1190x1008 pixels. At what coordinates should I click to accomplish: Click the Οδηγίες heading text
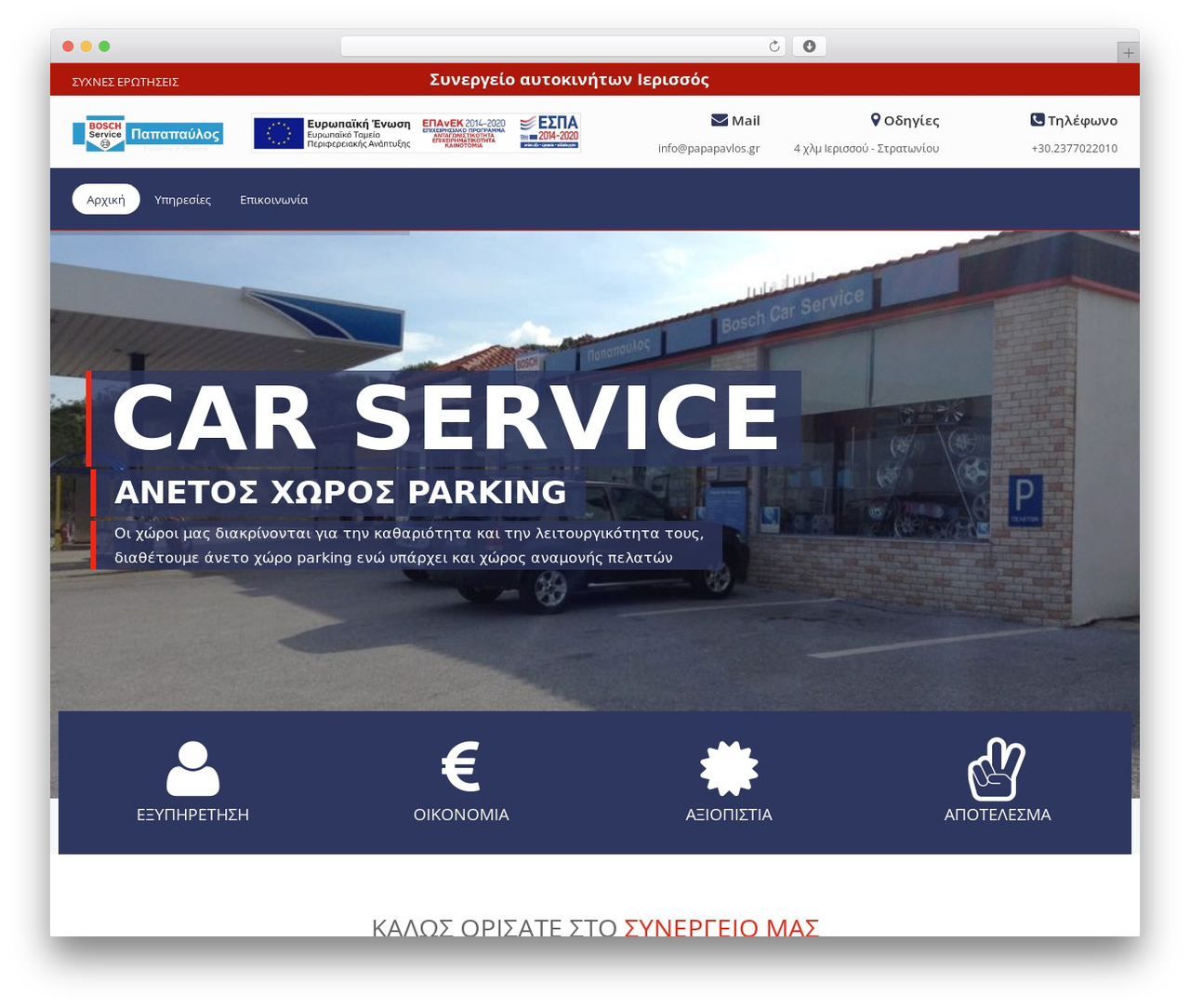tap(911, 121)
